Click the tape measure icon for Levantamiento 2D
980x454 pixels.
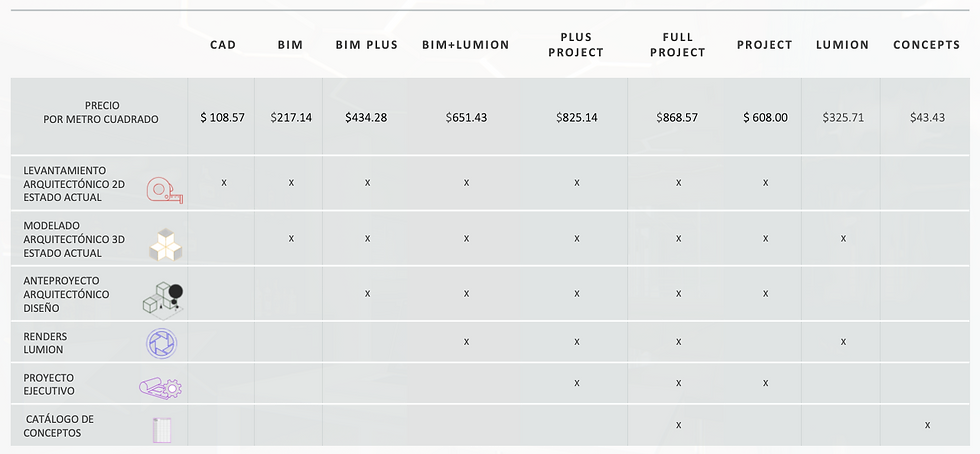click(x=165, y=190)
